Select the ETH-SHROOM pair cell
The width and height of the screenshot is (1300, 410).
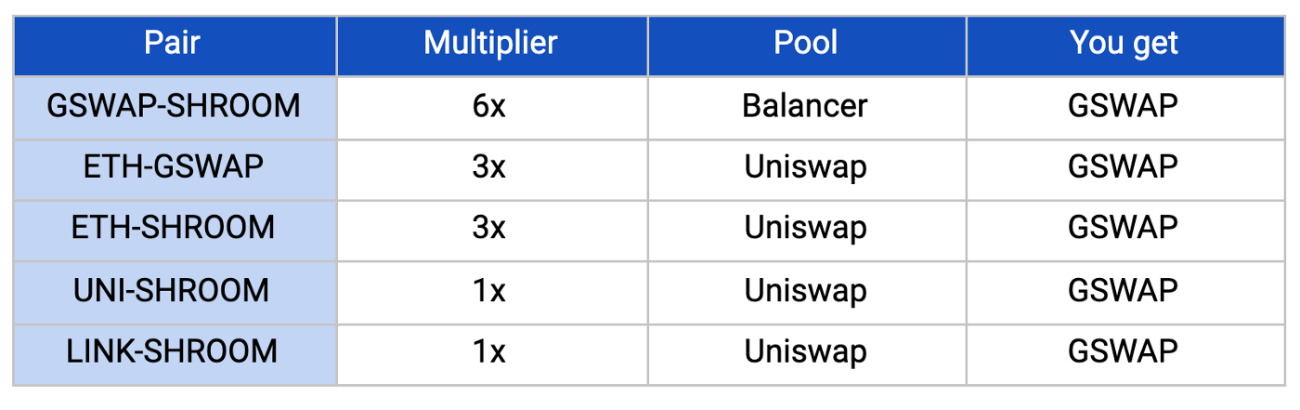174,227
